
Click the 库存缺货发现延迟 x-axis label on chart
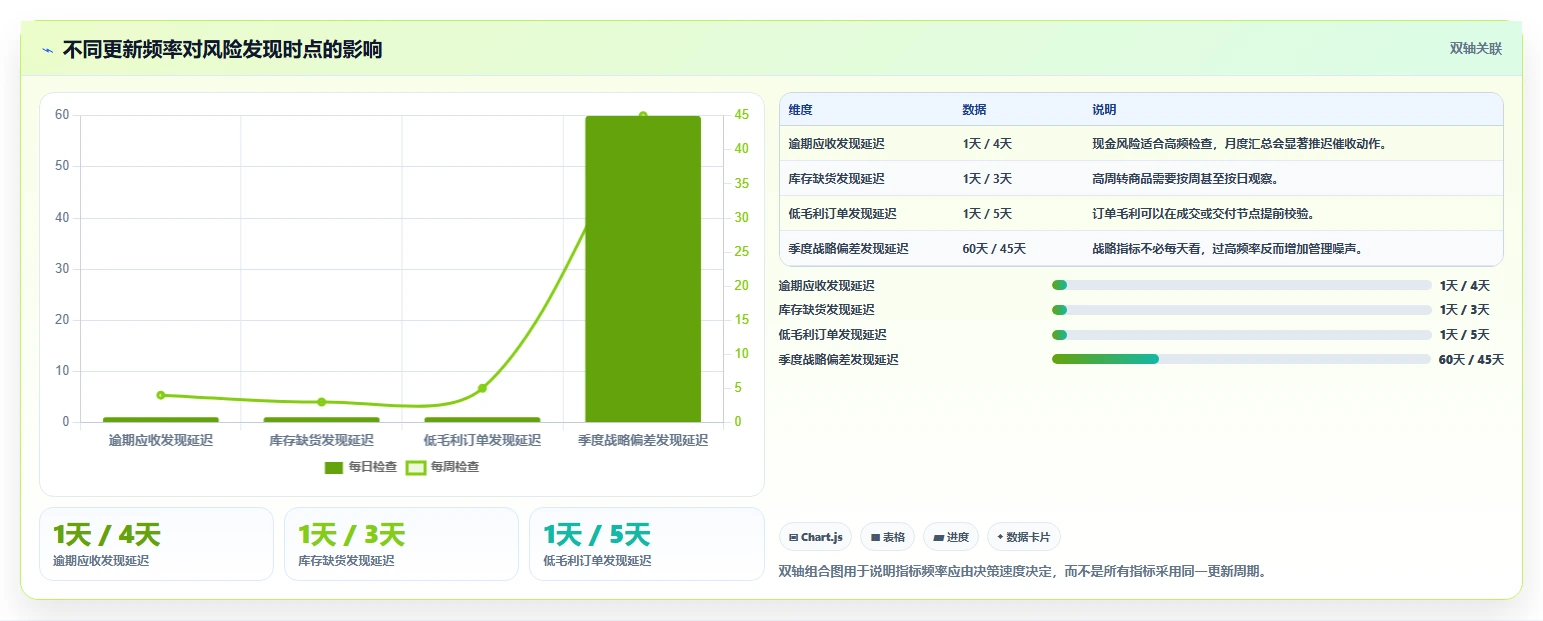[x=321, y=440]
